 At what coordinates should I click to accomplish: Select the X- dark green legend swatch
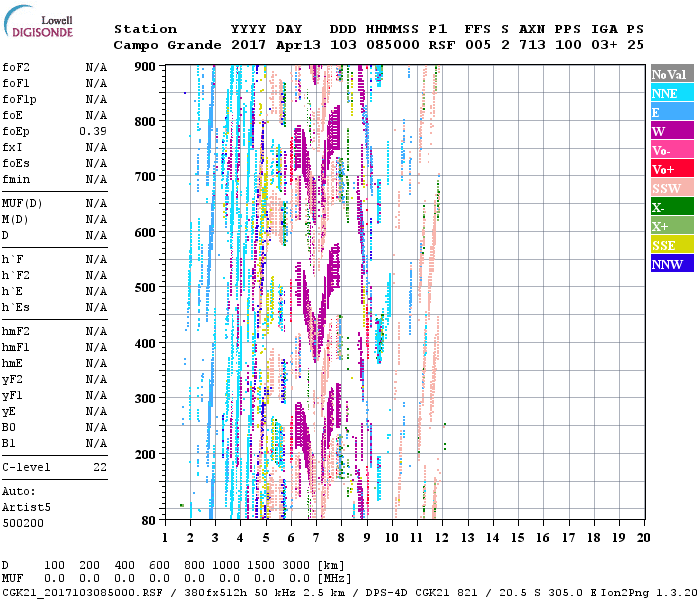tap(672, 207)
